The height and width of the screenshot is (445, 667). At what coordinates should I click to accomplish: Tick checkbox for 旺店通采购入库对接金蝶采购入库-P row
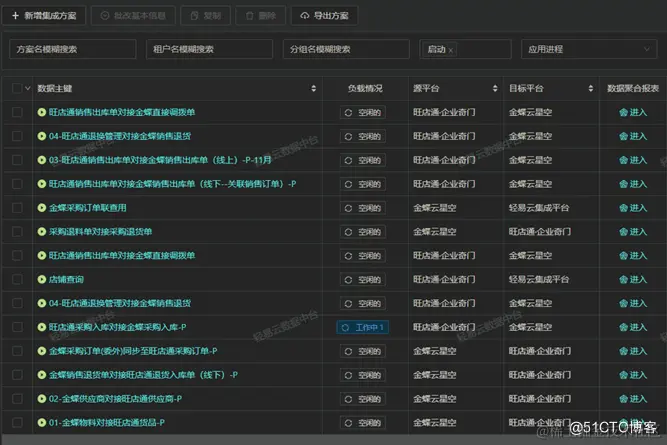click(x=17, y=327)
